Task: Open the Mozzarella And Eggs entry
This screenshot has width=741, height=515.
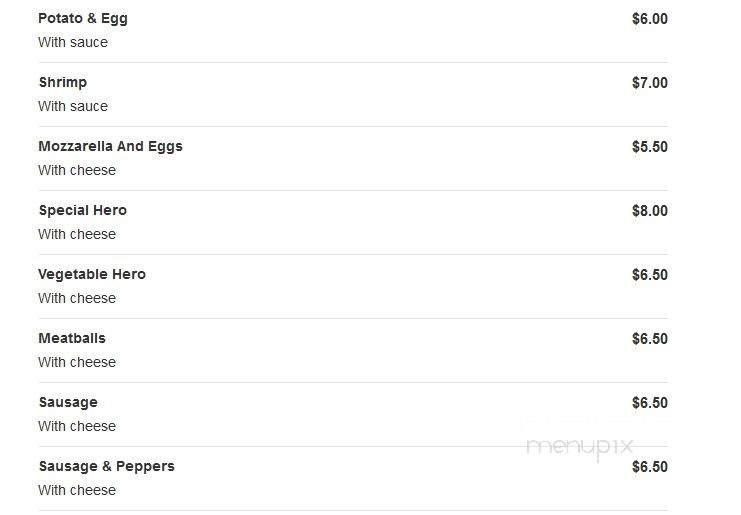Action: click(111, 146)
